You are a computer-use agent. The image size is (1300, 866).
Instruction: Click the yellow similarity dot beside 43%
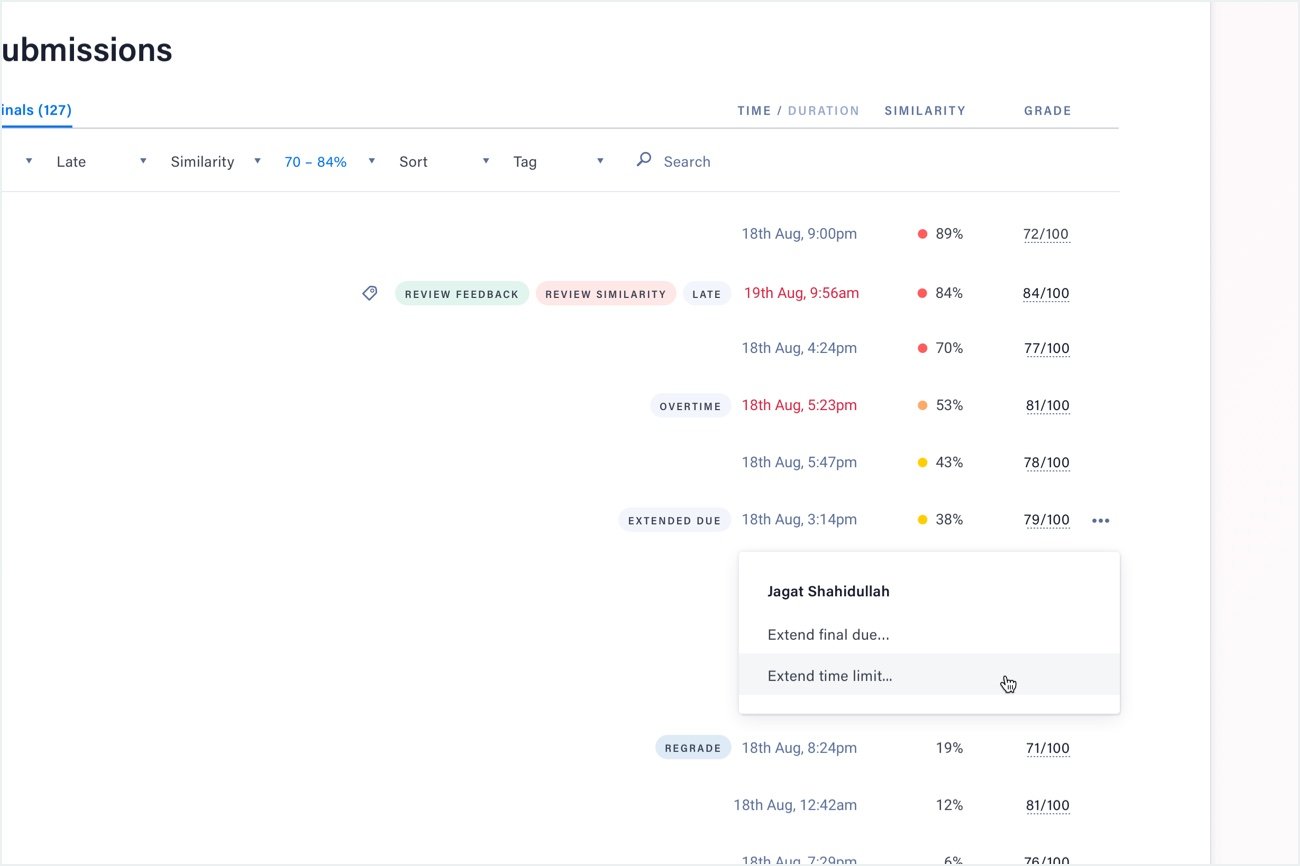(921, 462)
